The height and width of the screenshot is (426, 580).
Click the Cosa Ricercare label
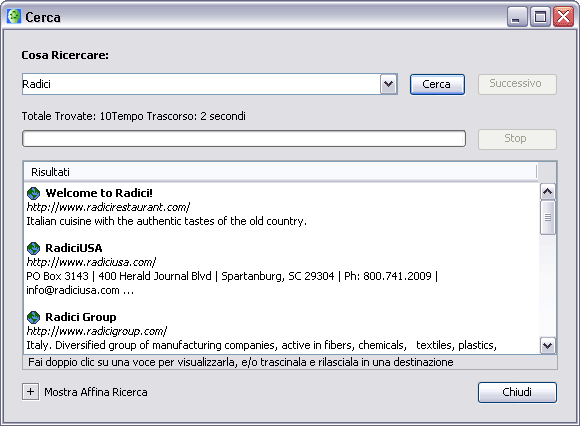pyautogui.click(x=65, y=55)
